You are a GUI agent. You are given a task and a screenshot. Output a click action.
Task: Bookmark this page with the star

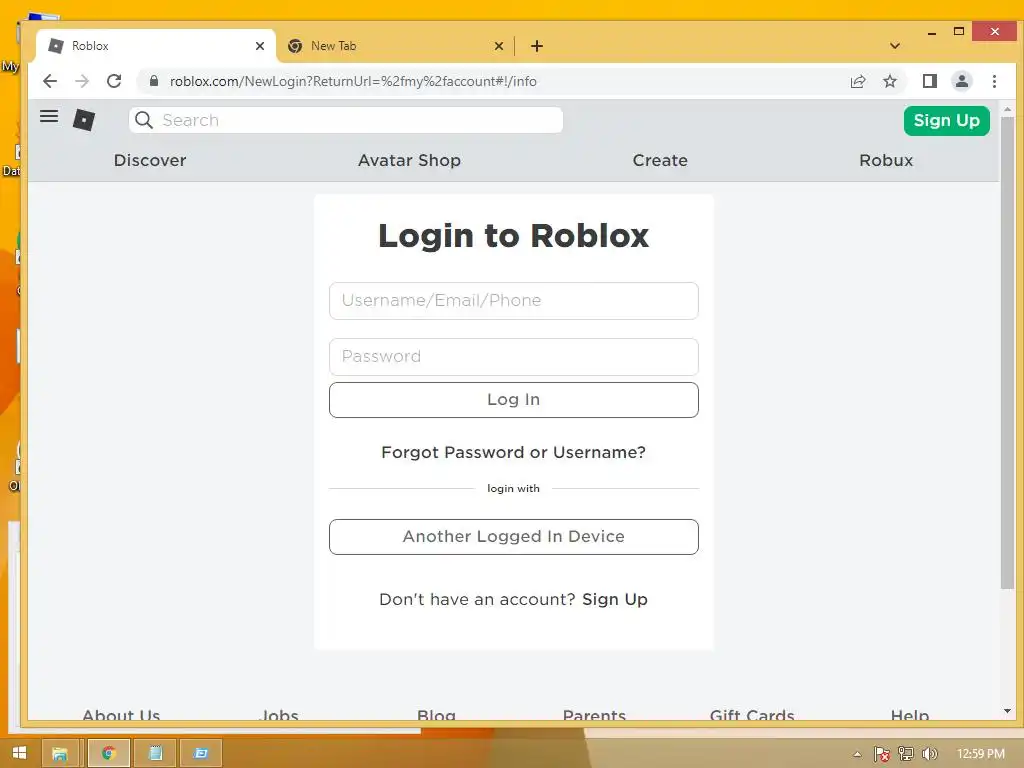pos(889,81)
